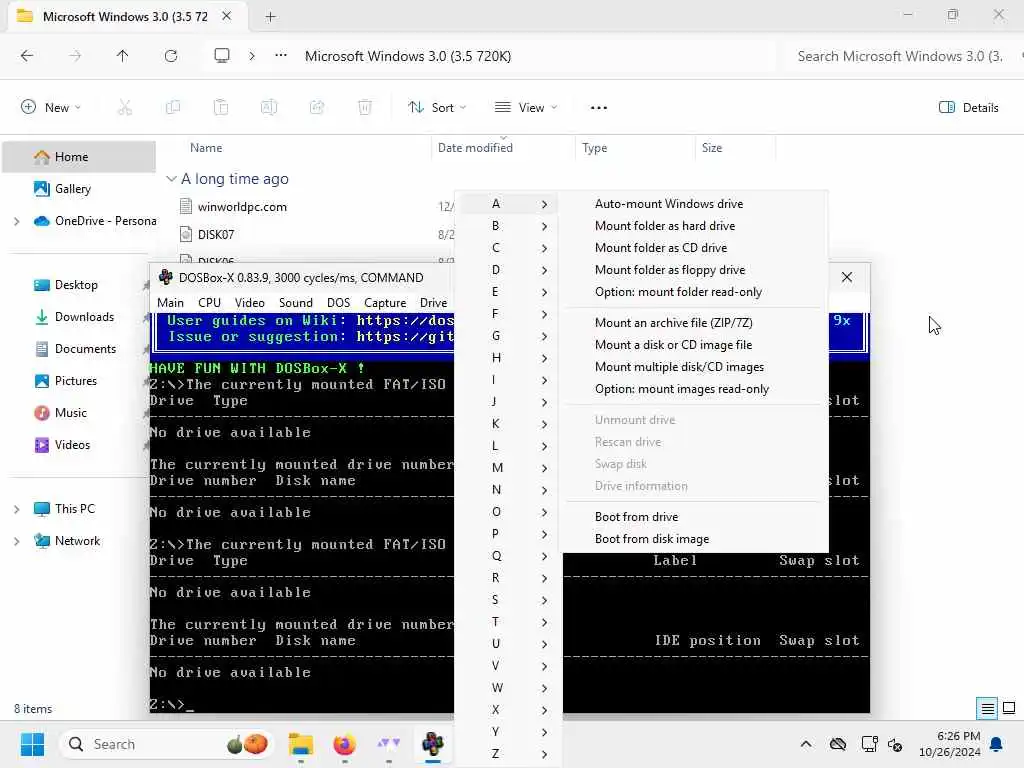Screen dimensions: 1024x768
Task: Select the DISK07 image file
Action: 216,234
